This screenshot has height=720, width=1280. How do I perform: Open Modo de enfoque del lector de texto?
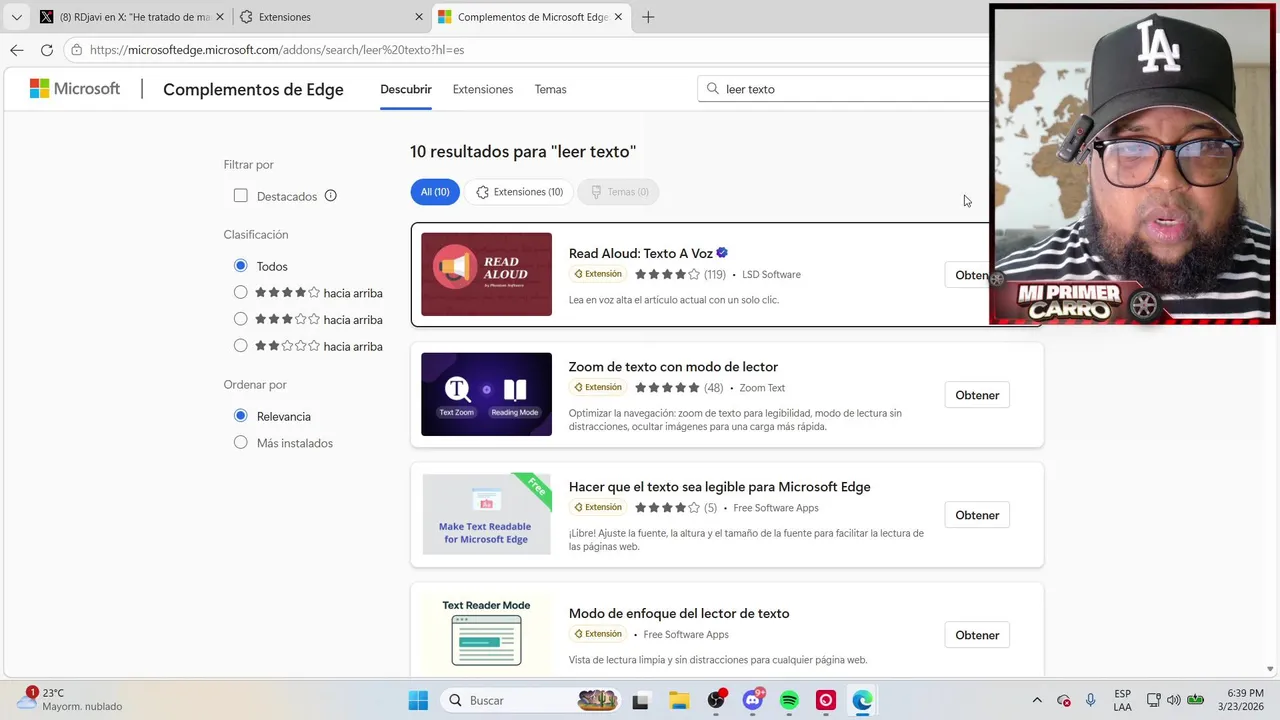[679, 614]
